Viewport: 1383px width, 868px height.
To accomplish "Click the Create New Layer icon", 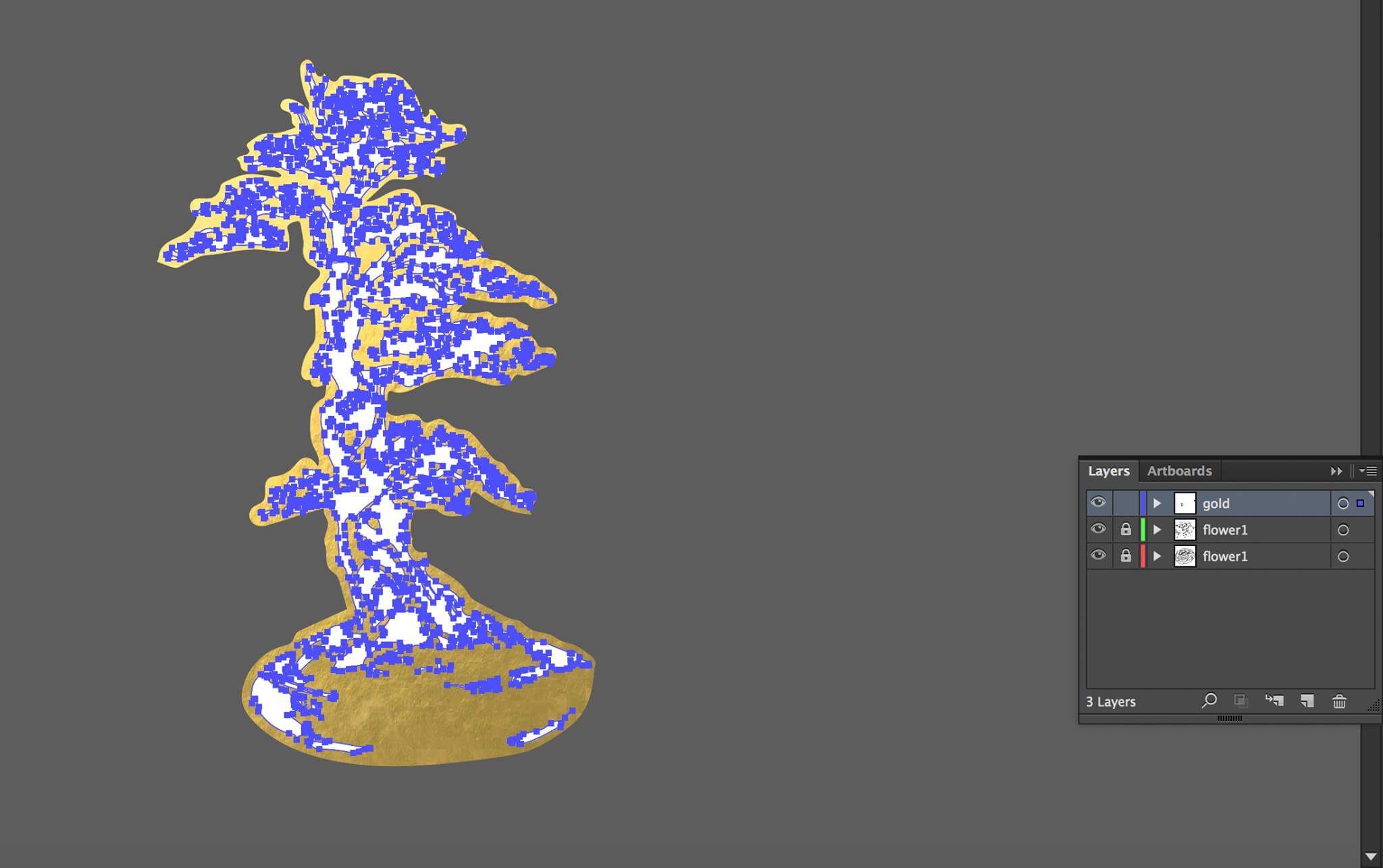I will pos(1307,701).
